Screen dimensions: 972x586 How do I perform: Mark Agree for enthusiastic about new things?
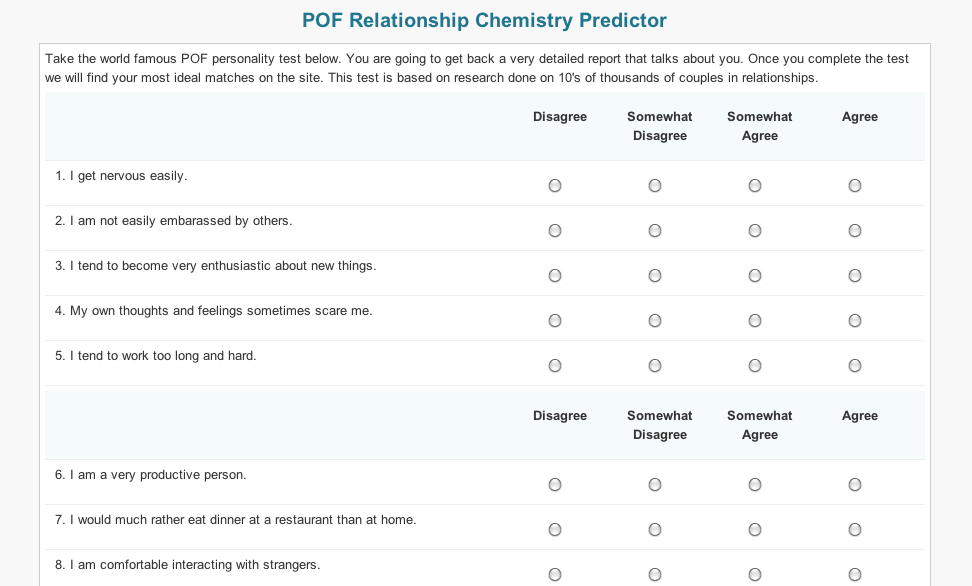coord(855,275)
